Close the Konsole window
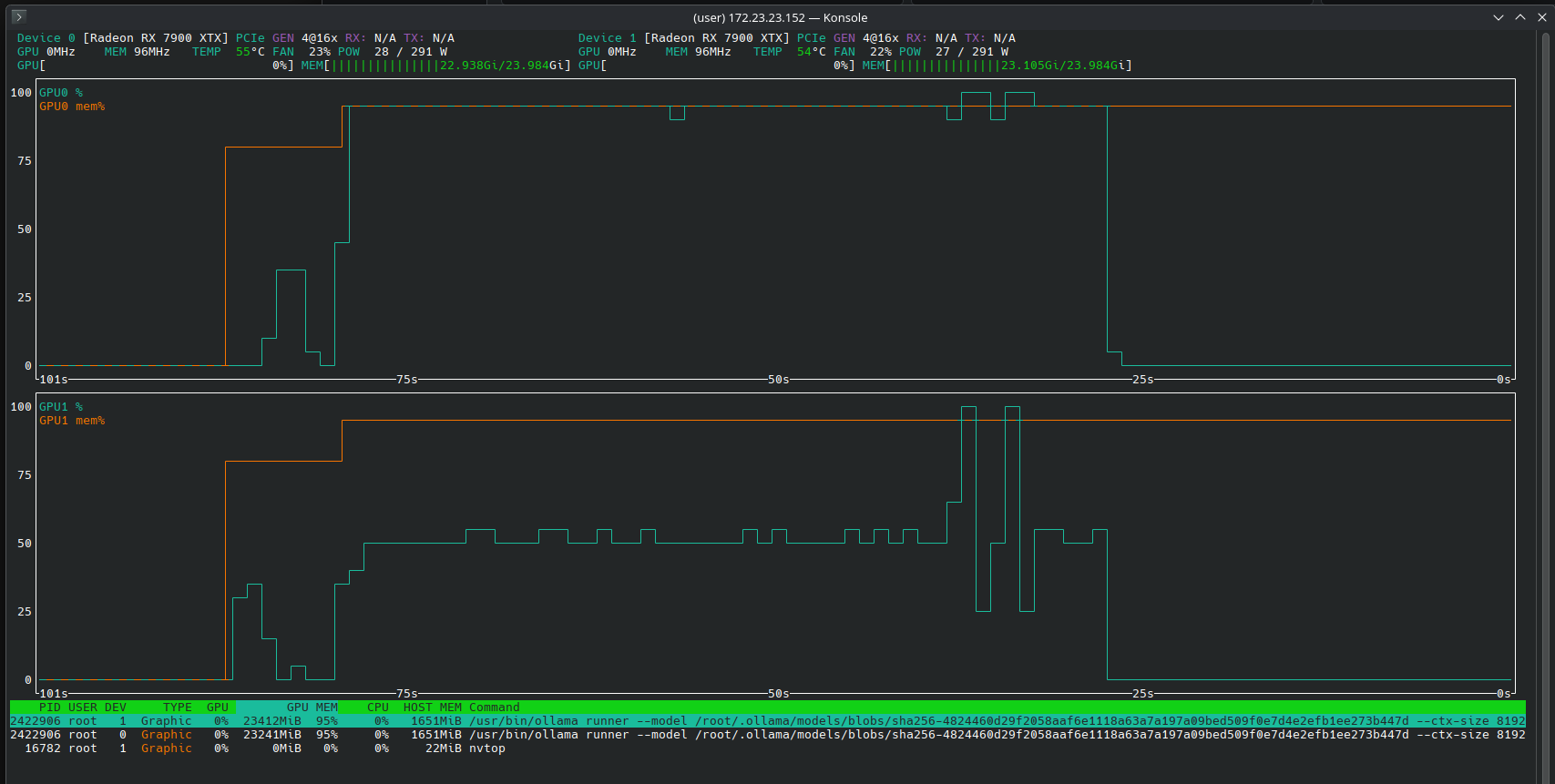Screen dimensions: 1555x784 coord(1542,17)
